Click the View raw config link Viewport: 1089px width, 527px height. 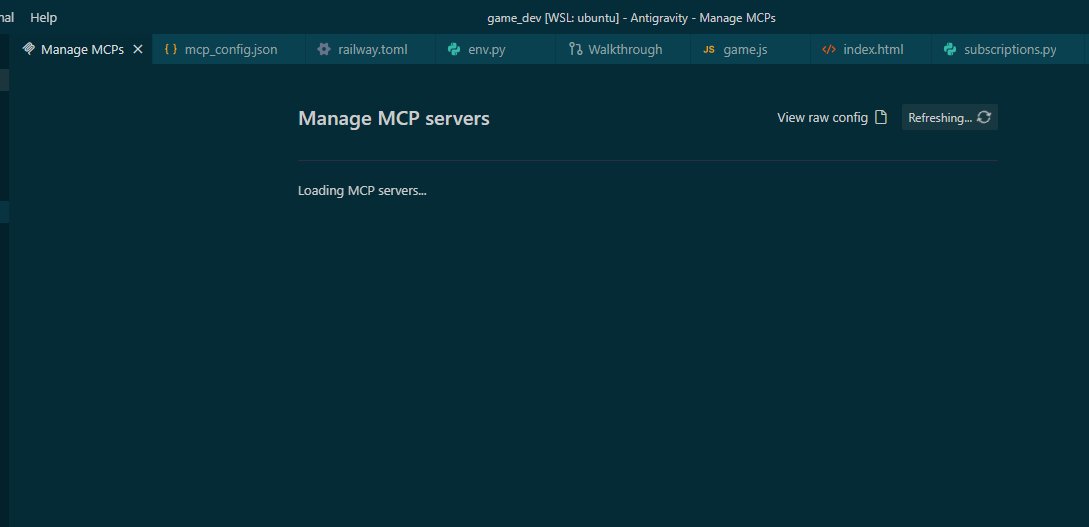(x=822, y=117)
